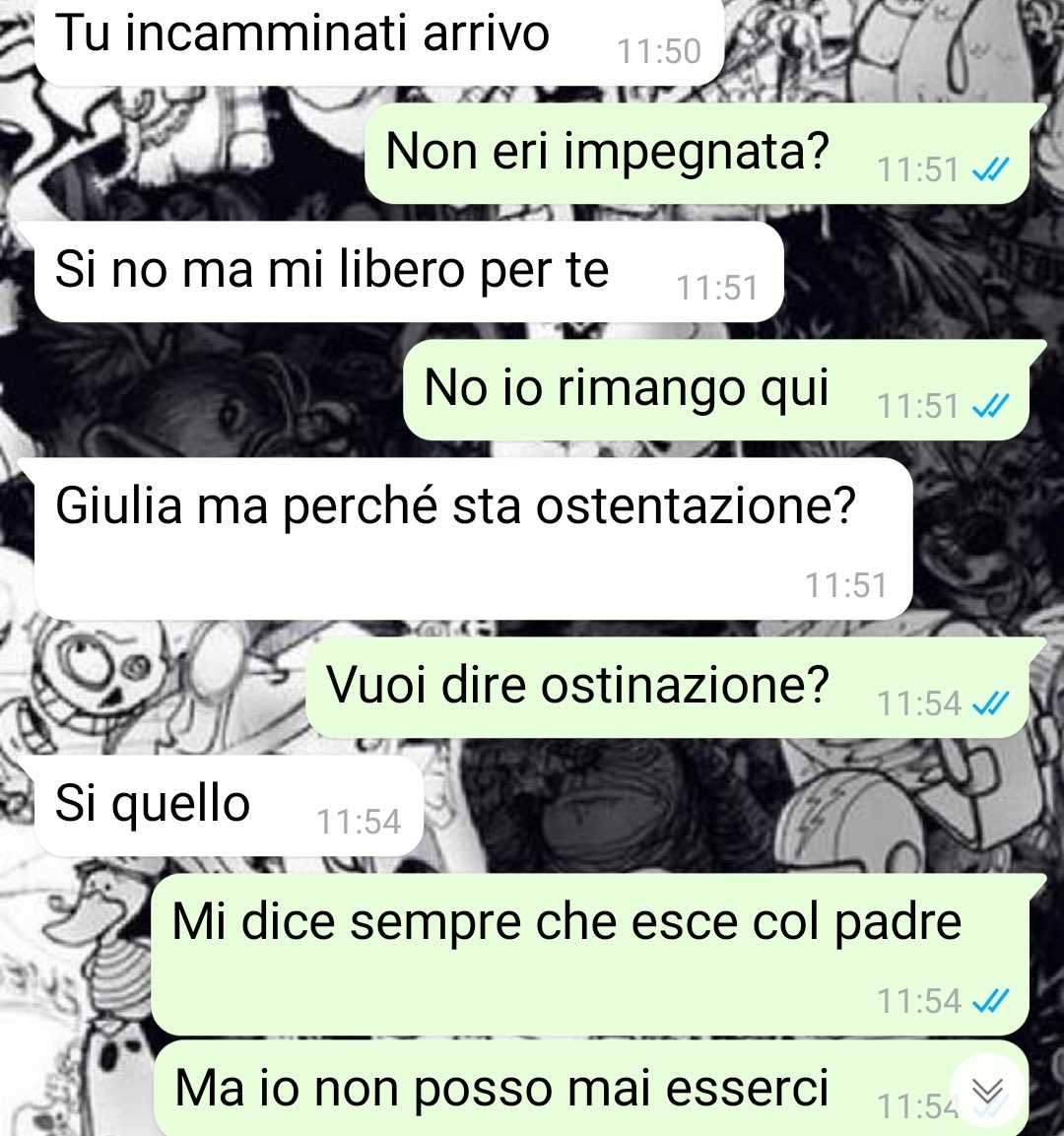Click the 11:54 timestamp beside 'Si quello'

(x=359, y=823)
